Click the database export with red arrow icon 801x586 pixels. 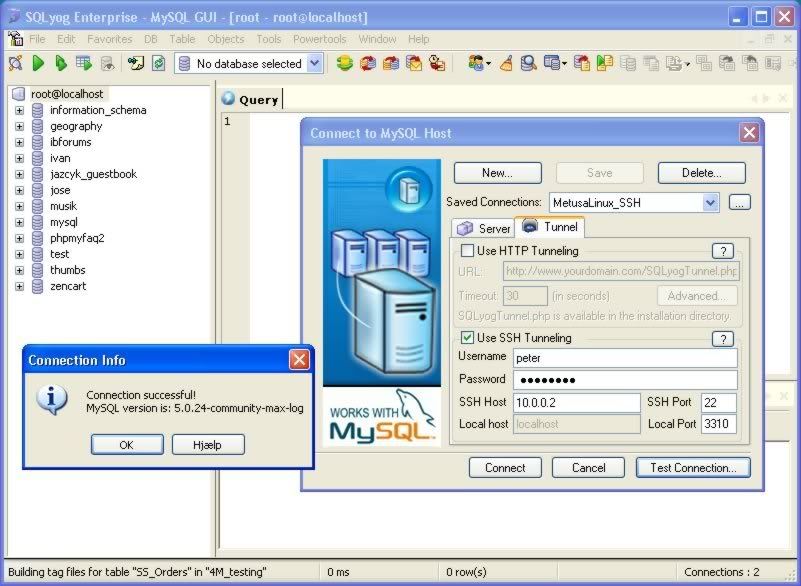click(x=582, y=63)
